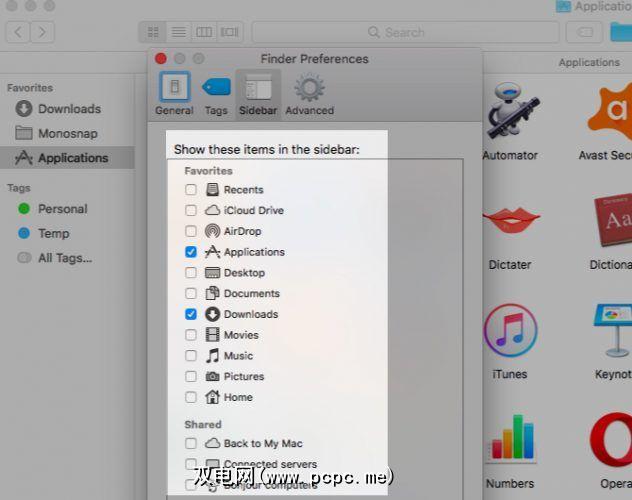
Task: Click the Applications icon in preferences list
Action: point(212,252)
